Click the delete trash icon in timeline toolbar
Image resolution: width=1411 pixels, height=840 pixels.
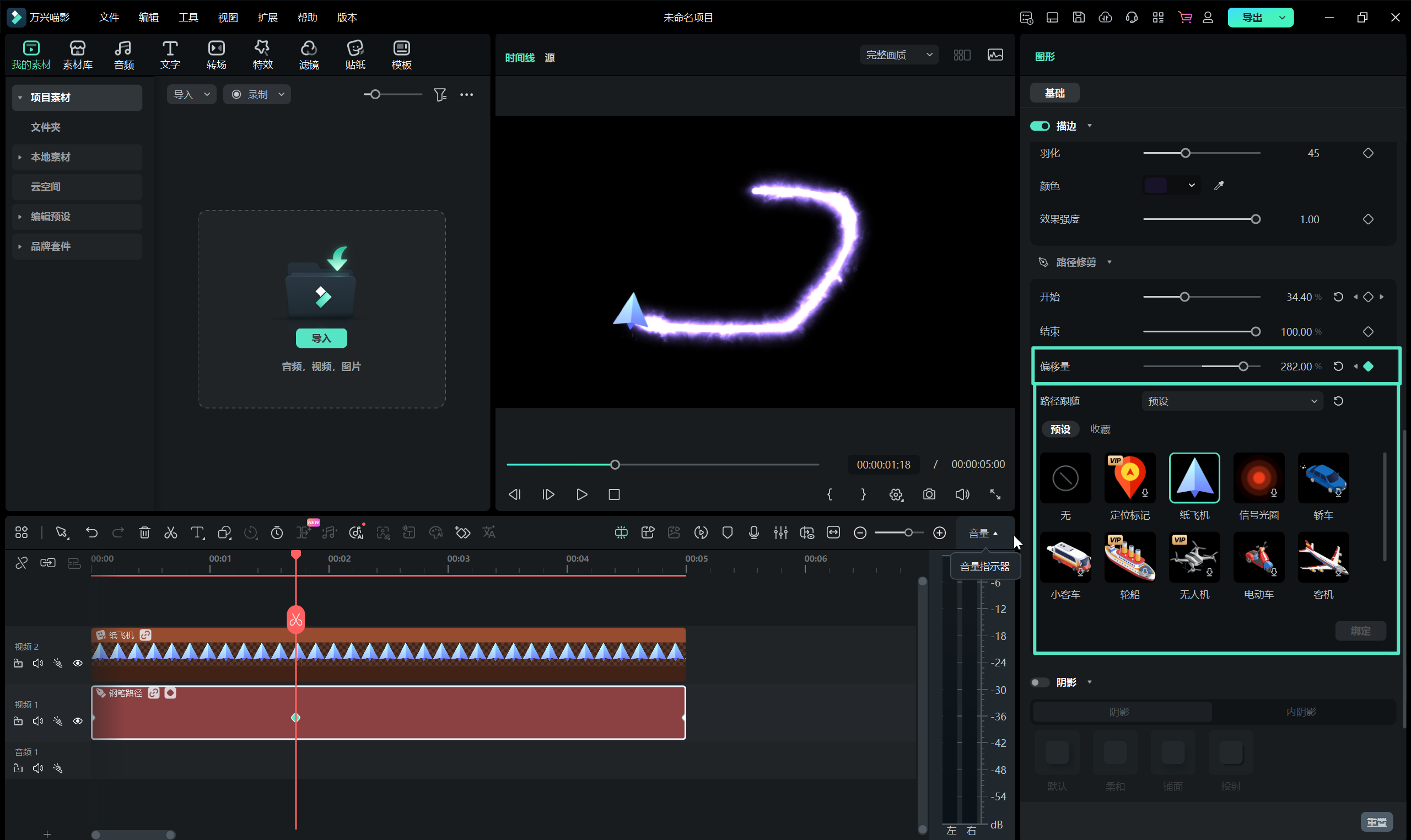(144, 532)
